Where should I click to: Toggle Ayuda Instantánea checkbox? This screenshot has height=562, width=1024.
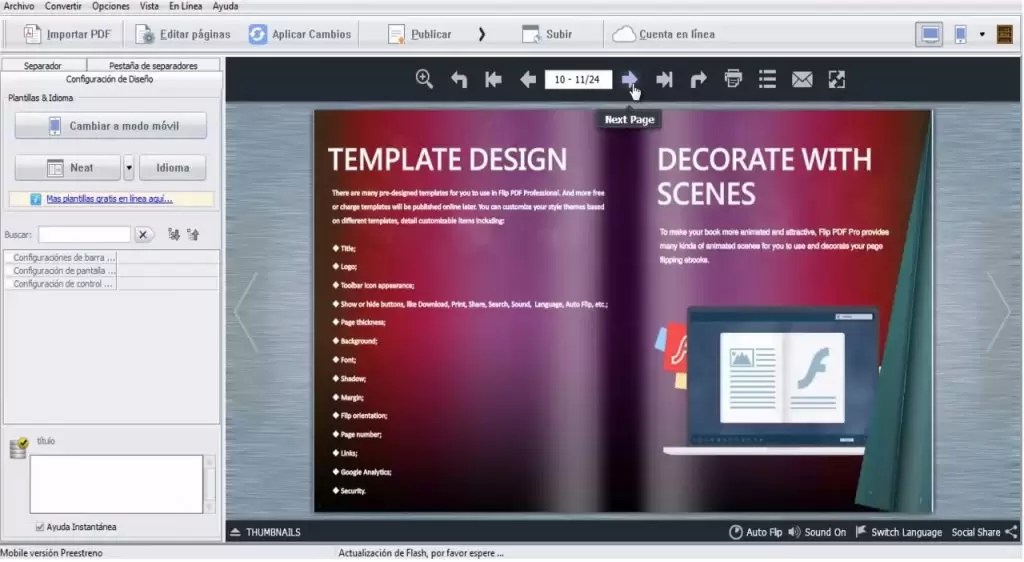[40, 527]
